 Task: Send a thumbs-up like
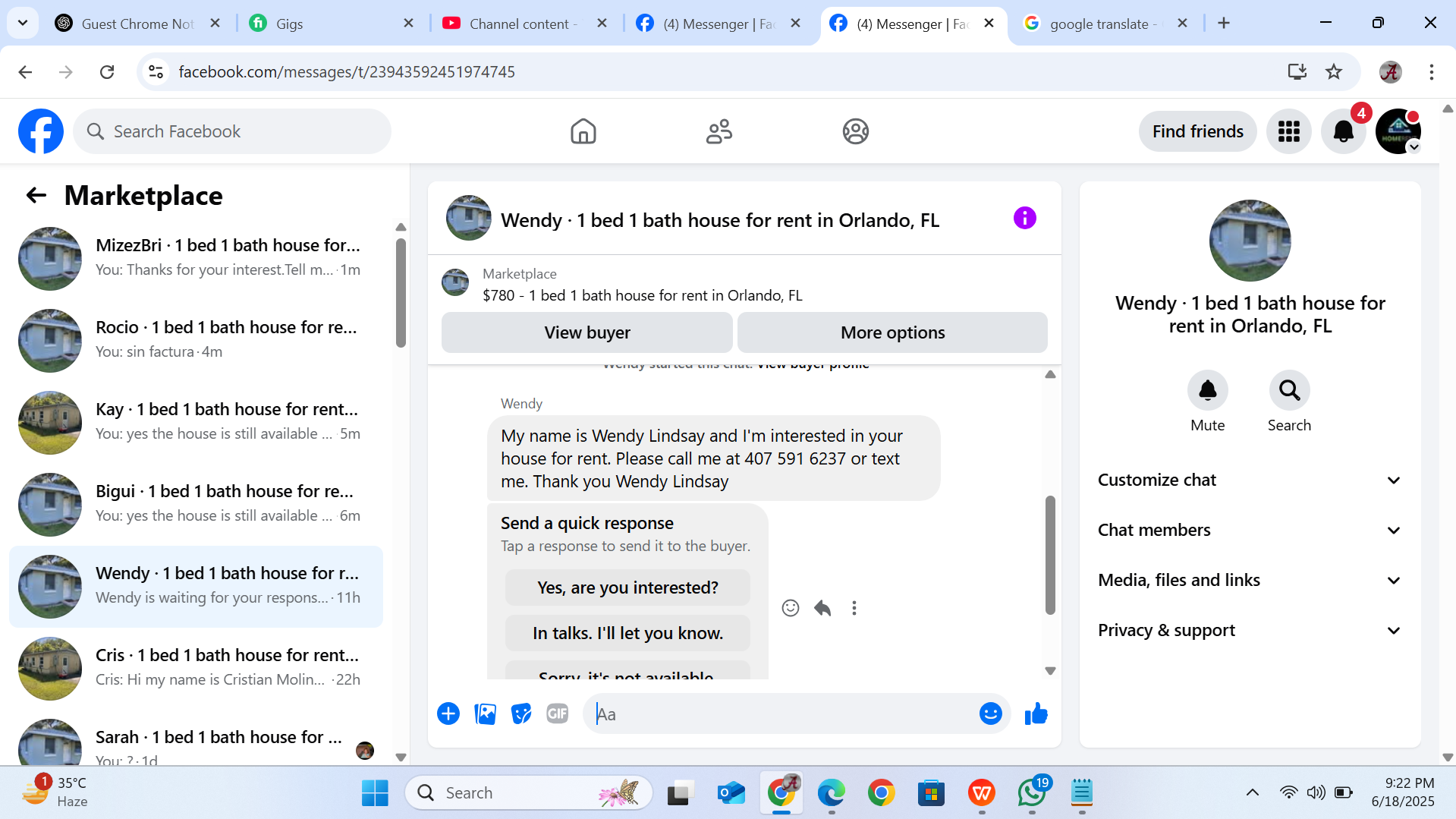pos(1036,713)
